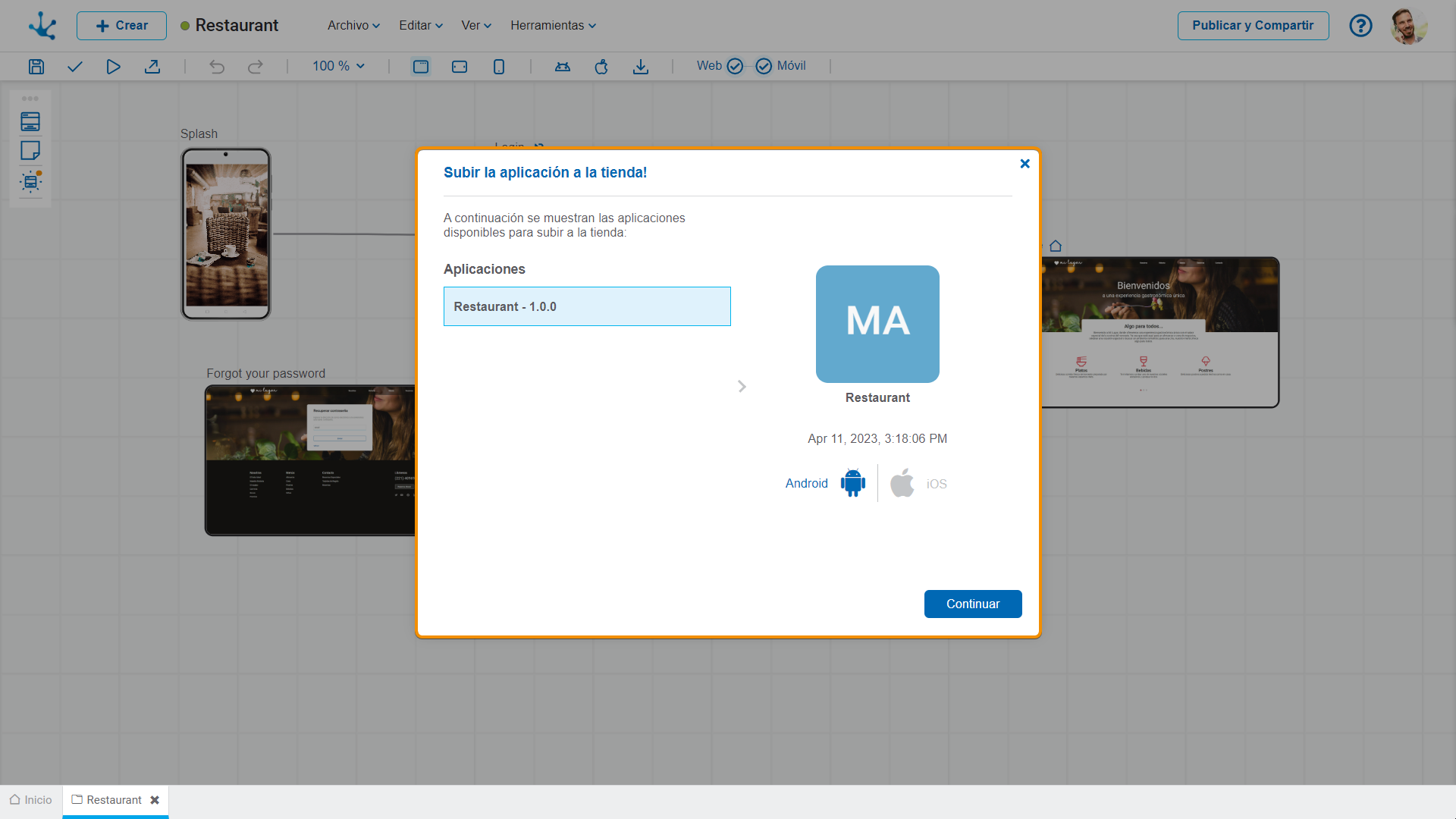The image size is (1456, 819).
Task: Open the help question mark icon
Action: [x=1360, y=26]
